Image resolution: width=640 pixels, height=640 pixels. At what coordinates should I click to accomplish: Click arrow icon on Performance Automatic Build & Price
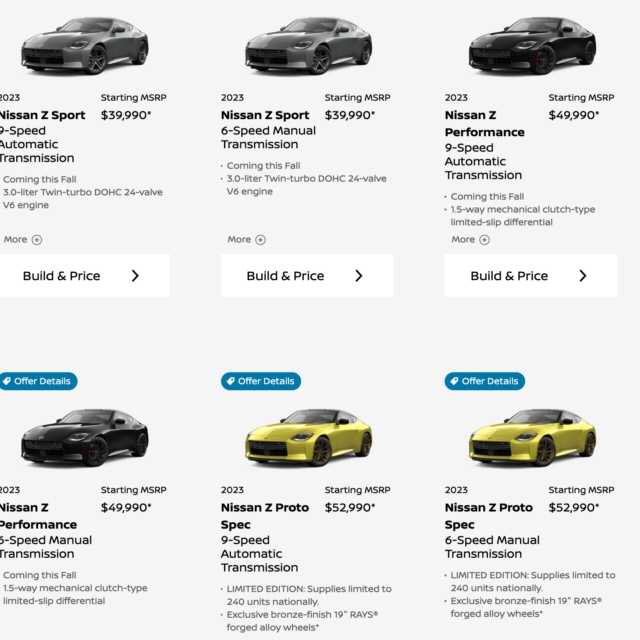coord(583,276)
